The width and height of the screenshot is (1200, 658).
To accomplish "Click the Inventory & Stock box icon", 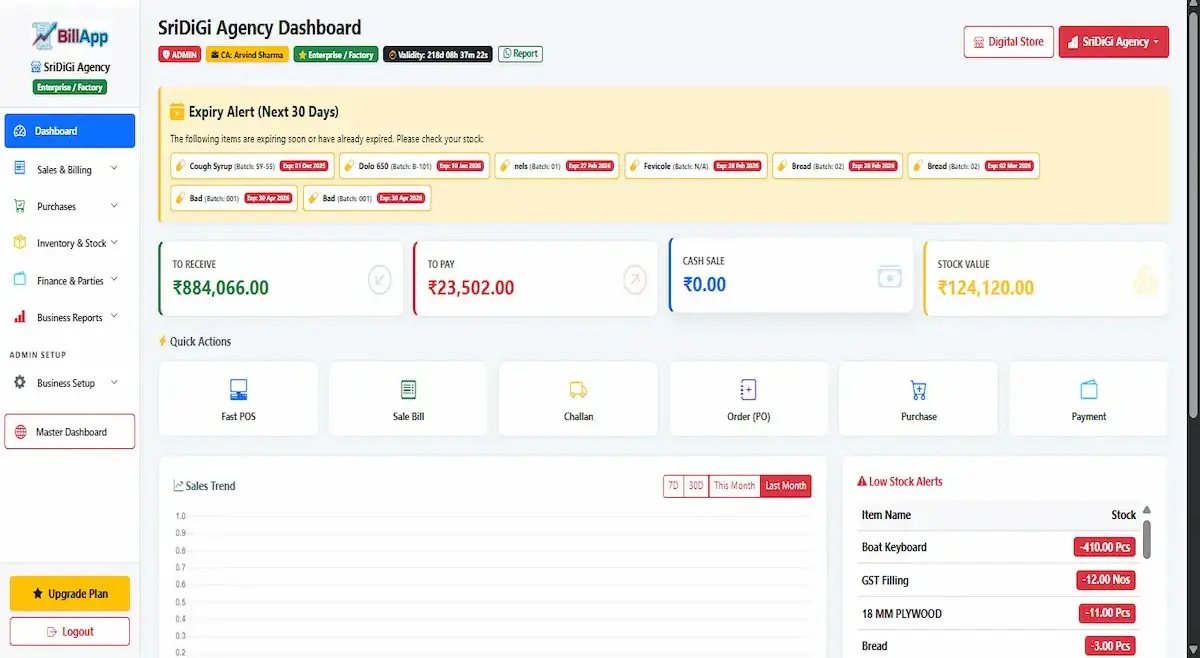I will pos(19,243).
